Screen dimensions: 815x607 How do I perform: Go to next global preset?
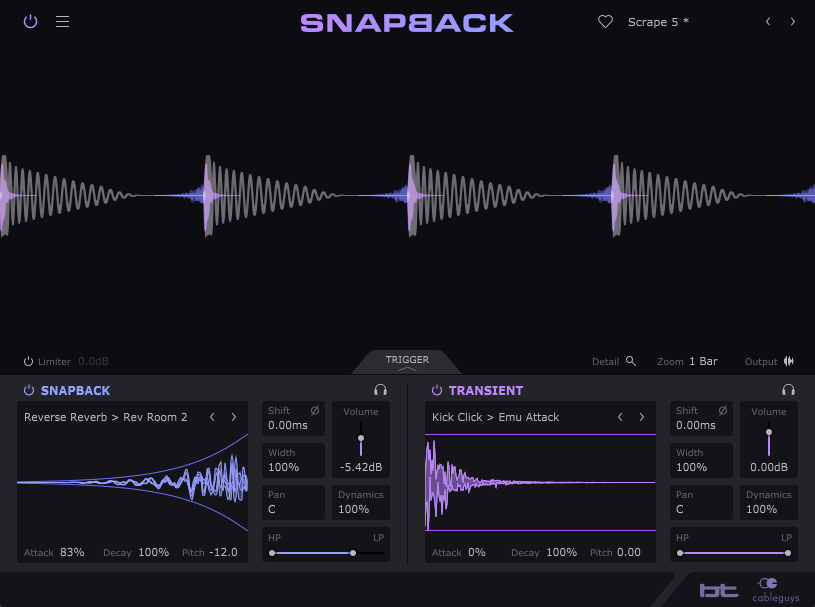click(793, 21)
